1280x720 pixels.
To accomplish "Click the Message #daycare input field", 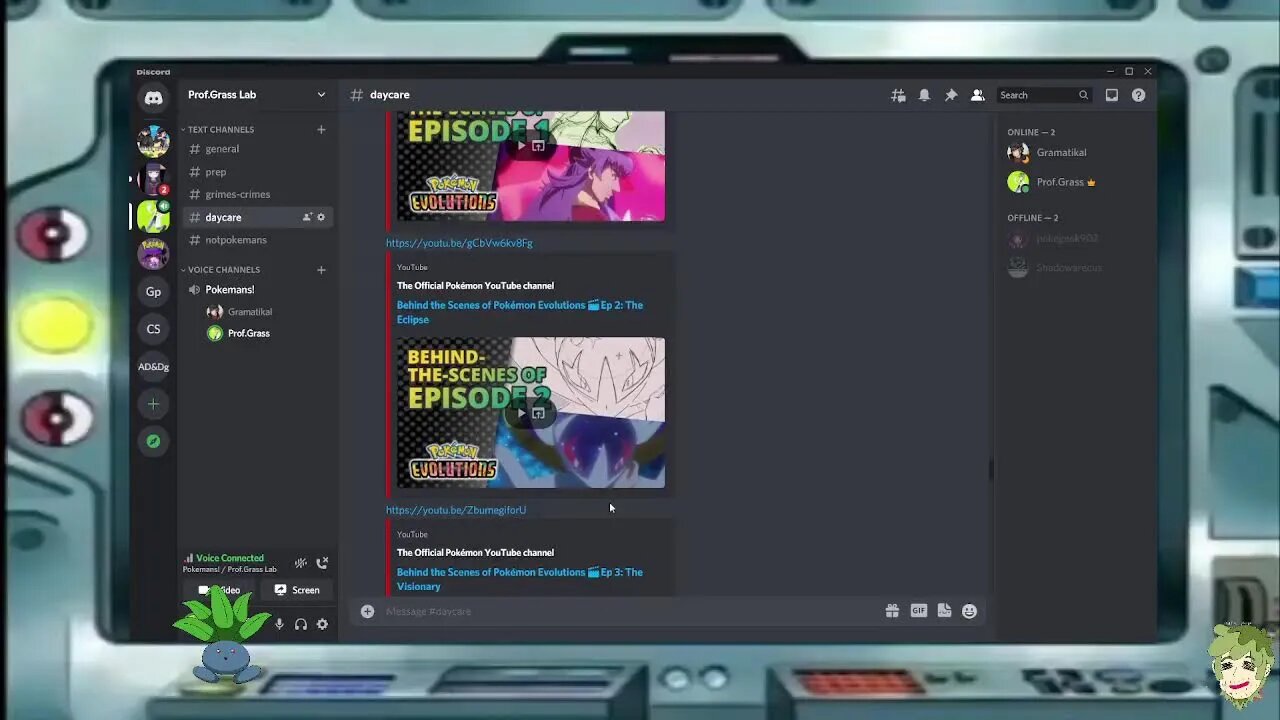I will pos(630,611).
